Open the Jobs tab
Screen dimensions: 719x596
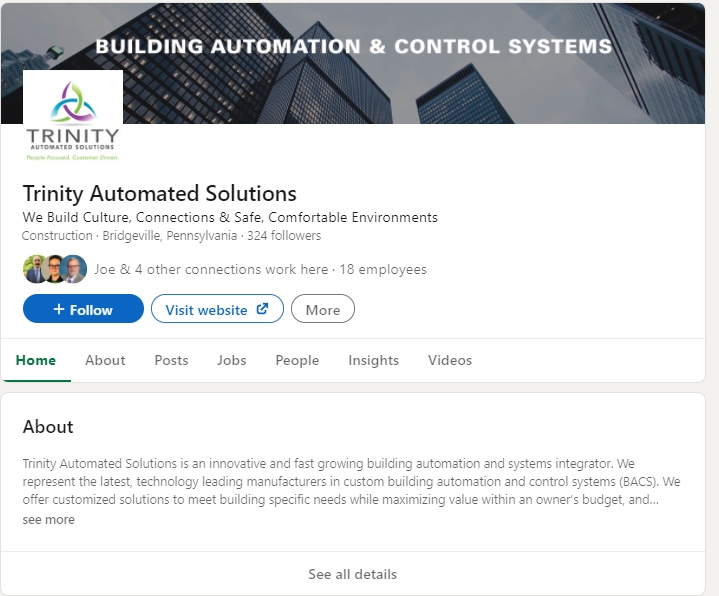coord(232,360)
